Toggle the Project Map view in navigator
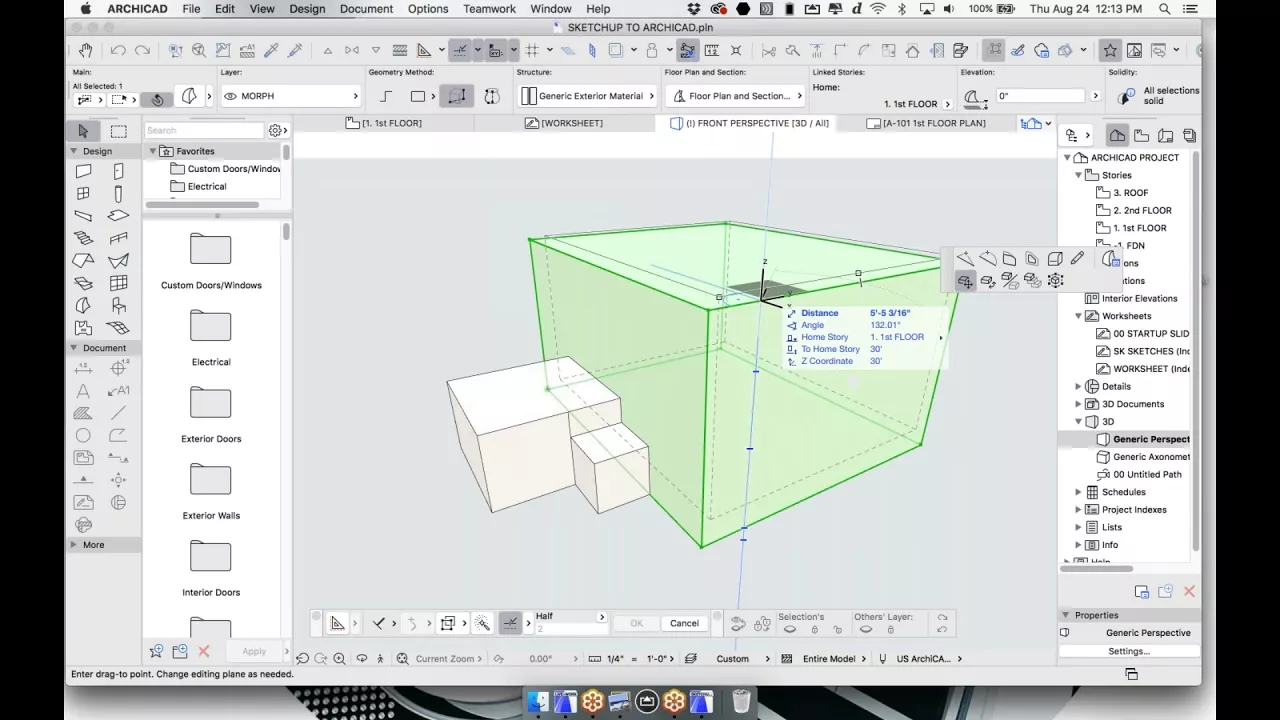Viewport: 1280px width, 720px height. [1118, 135]
